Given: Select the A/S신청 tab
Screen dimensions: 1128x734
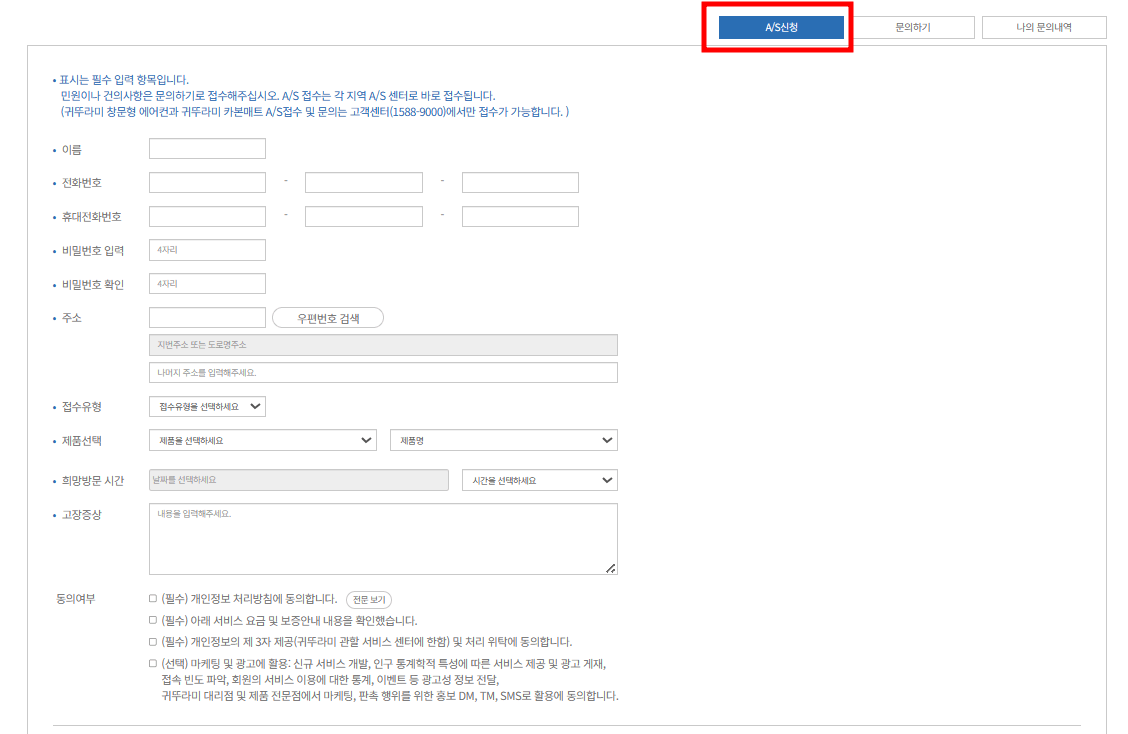Looking at the screenshot, I should pyautogui.click(x=782, y=27).
